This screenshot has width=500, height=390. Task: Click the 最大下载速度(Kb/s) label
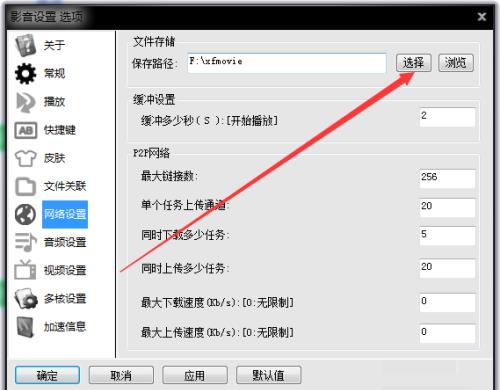pyautogui.click(x=217, y=303)
